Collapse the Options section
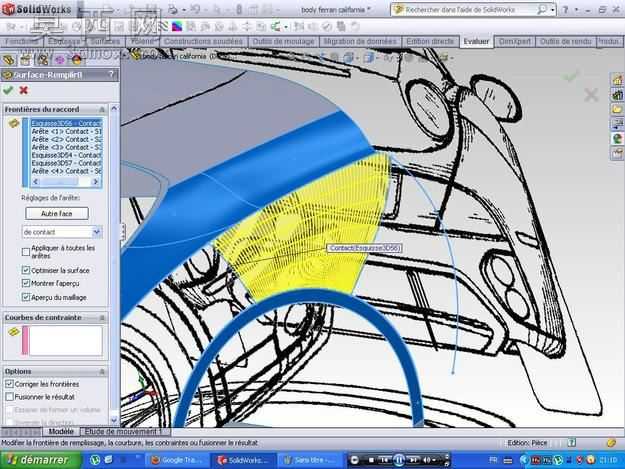 102,371
